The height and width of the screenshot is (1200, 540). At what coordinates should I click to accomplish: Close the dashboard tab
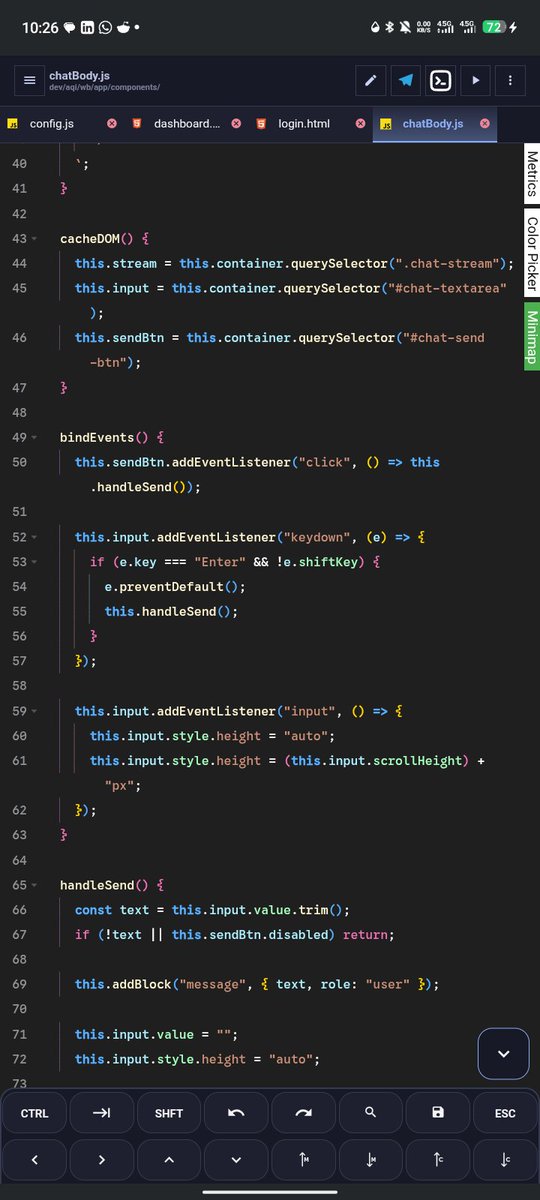[236, 124]
